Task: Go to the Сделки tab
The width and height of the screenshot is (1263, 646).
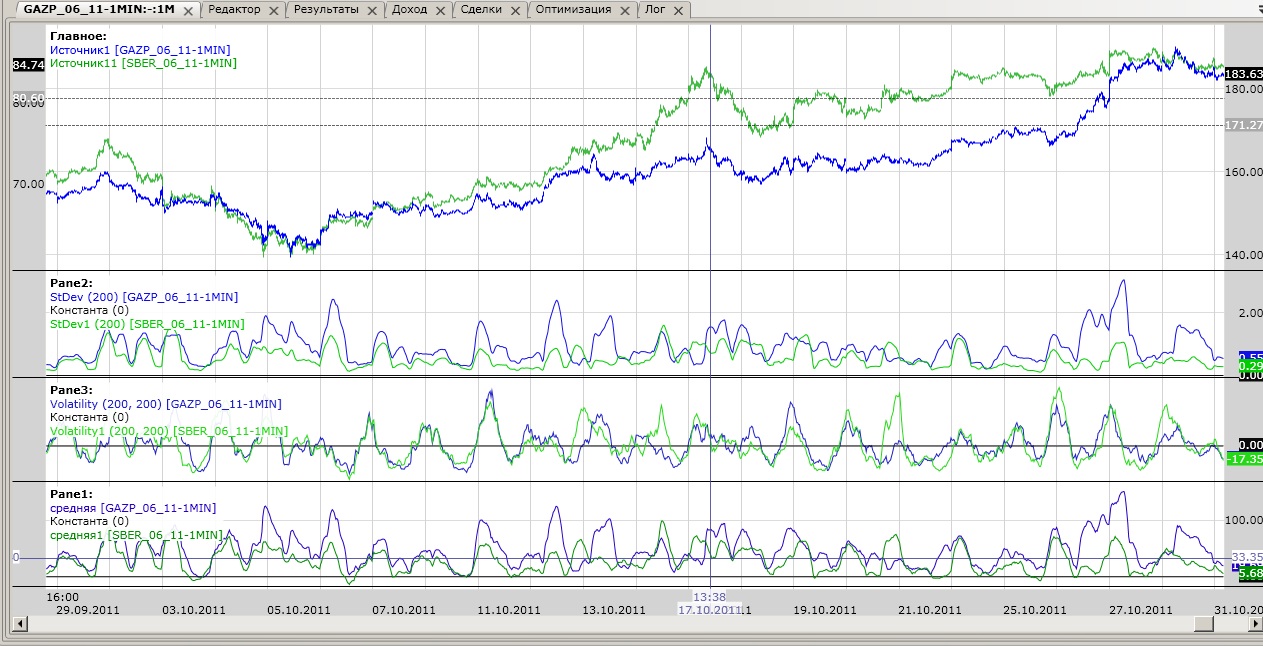Action: coord(481,10)
